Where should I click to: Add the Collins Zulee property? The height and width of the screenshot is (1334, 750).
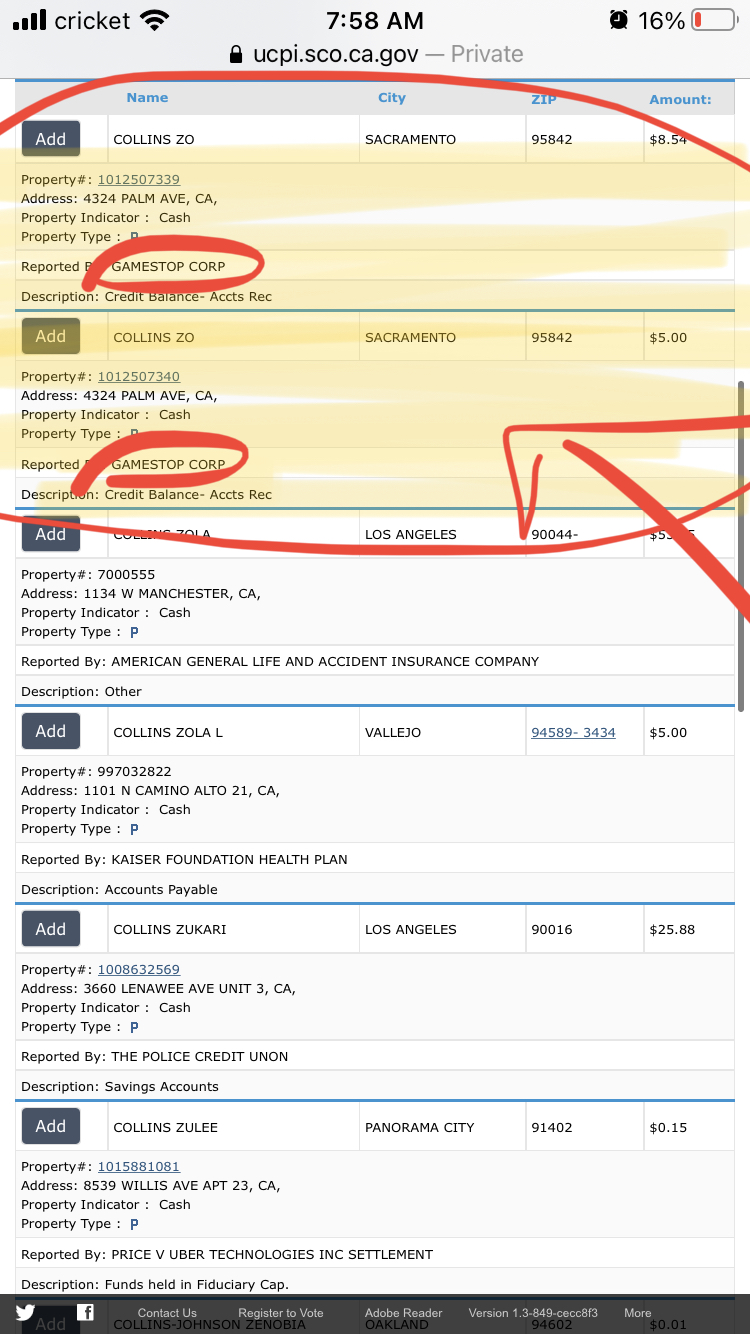51,1127
